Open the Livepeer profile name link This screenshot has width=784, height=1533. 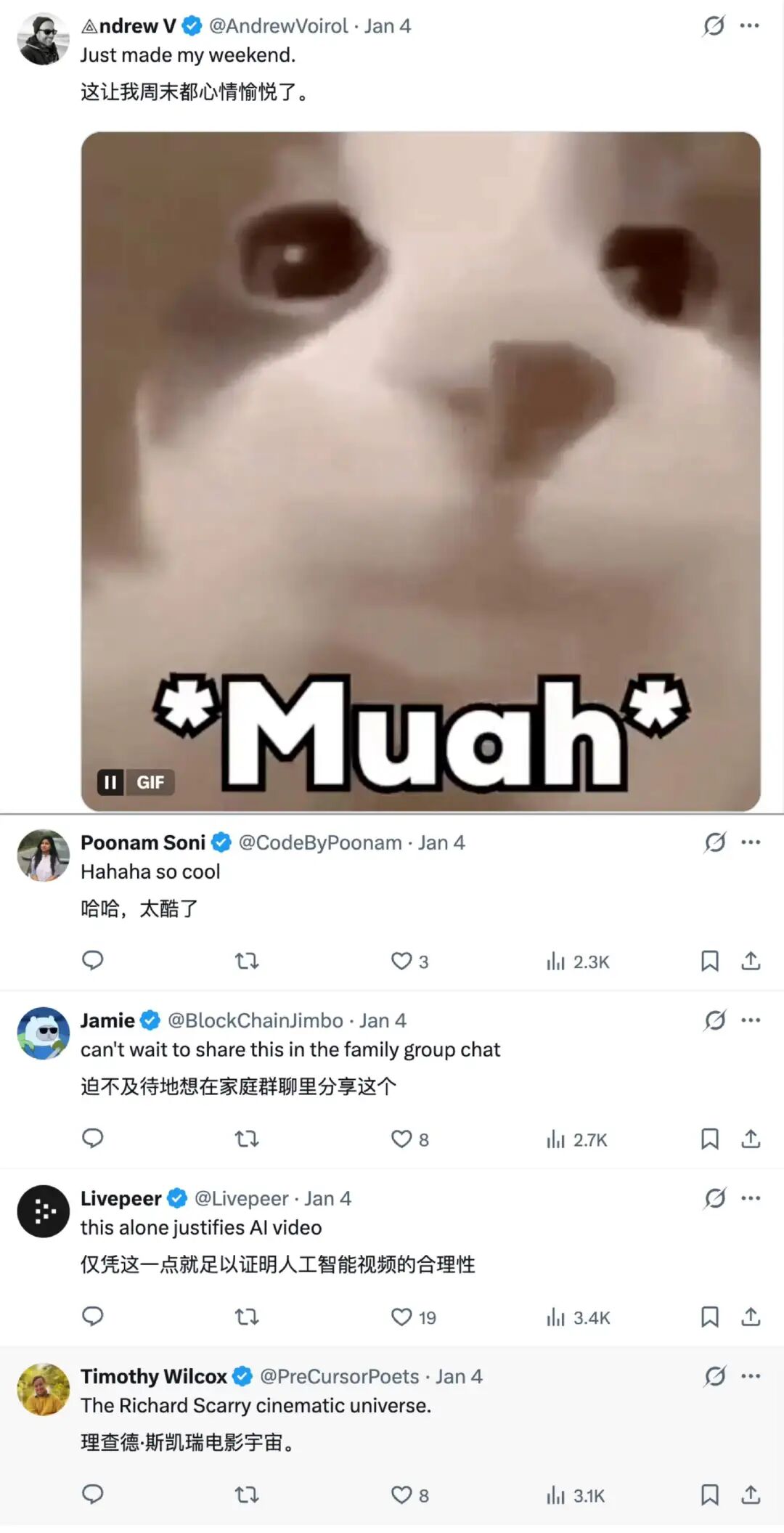click(x=121, y=1198)
